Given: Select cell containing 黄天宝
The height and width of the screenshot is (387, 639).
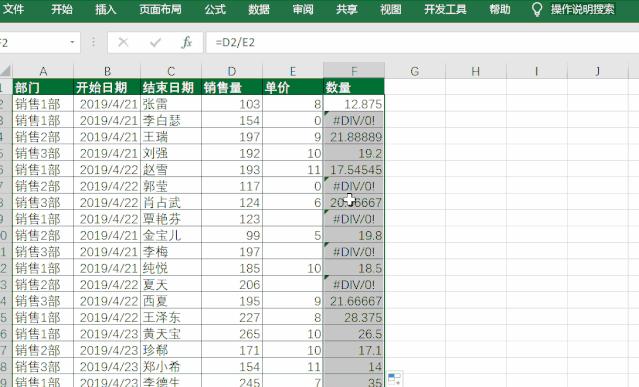Looking at the screenshot, I should [x=171, y=334].
